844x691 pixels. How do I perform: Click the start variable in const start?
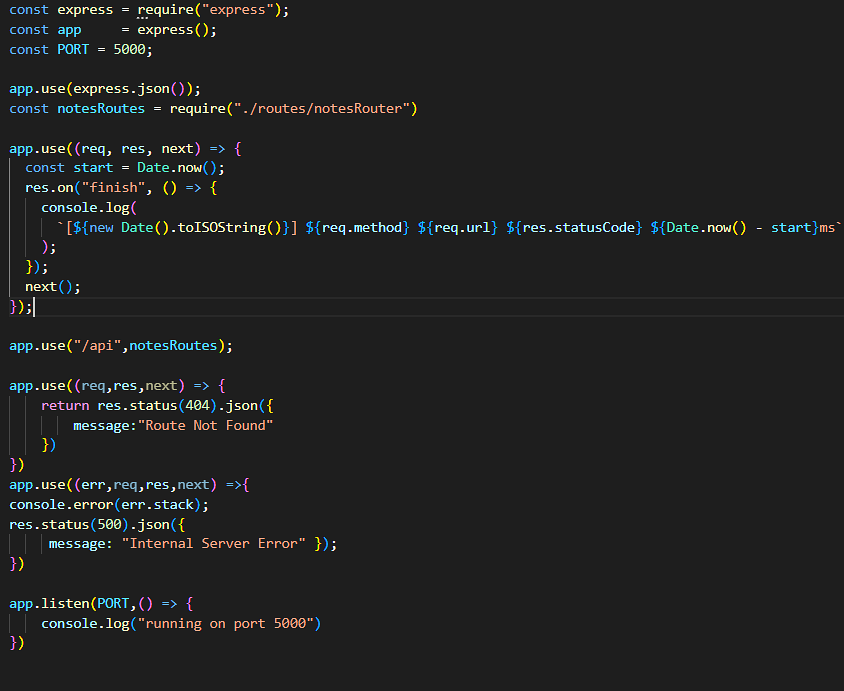coord(93,168)
